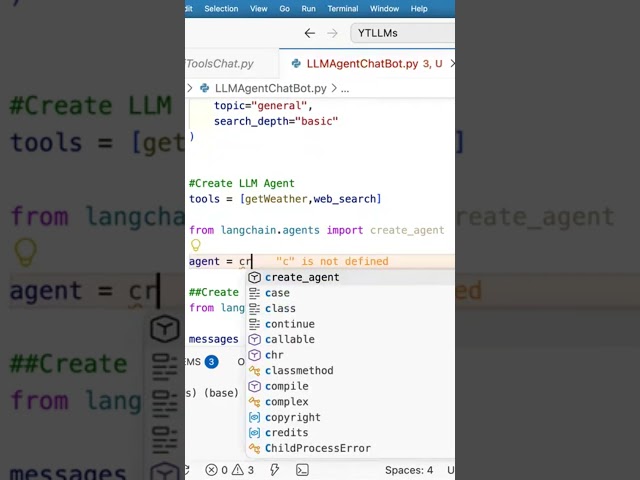Click the ChildProcessError class icon
The image size is (640, 480).
pyautogui.click(x=255, y=448)
